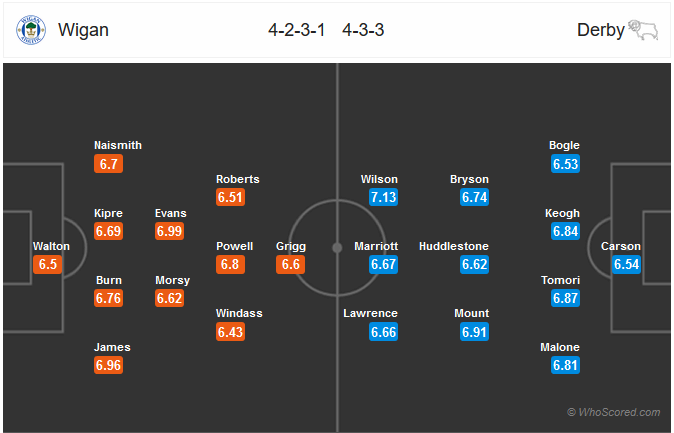The image size is (674, 433).
Task: Click the WhoScored.com watermark link
Action: coord(613,412)
